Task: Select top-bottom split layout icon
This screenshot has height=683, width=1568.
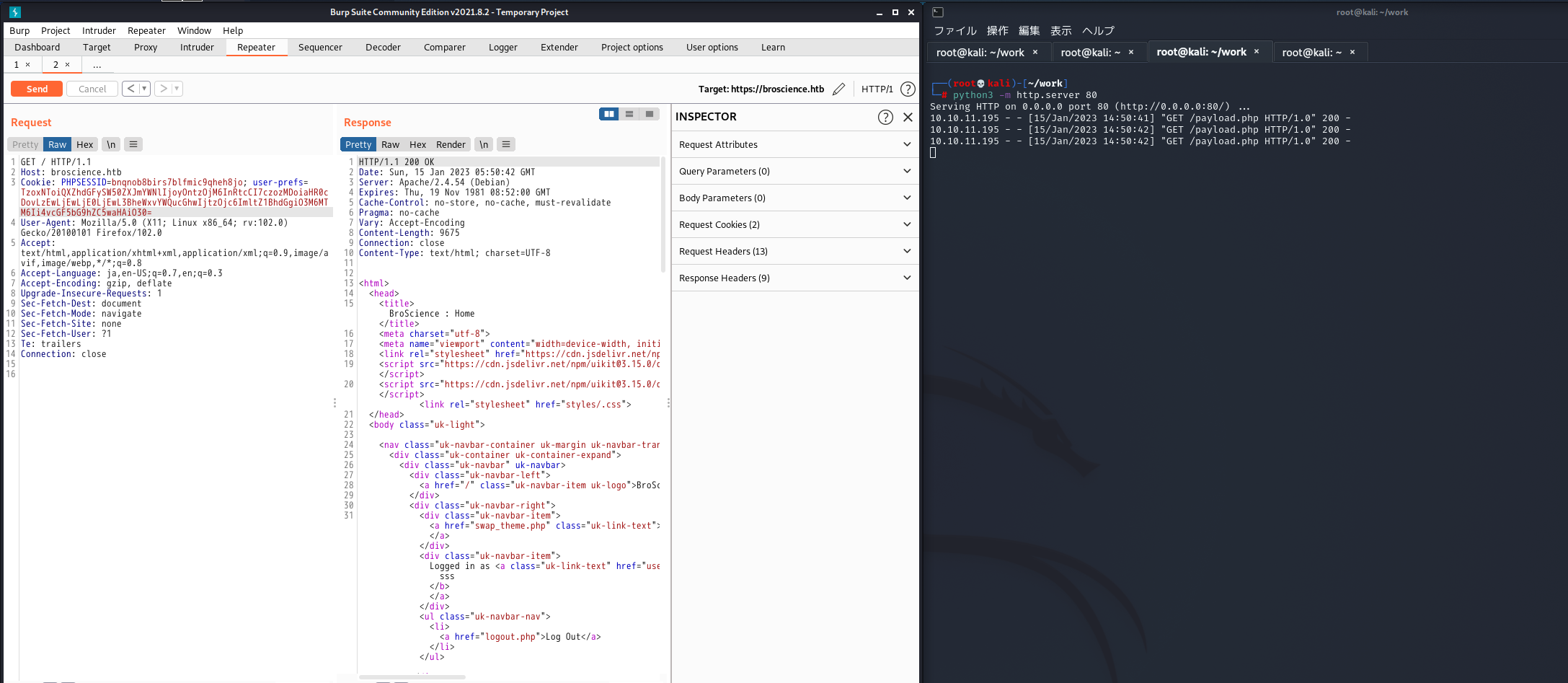Action: click(x=629, y=114)
